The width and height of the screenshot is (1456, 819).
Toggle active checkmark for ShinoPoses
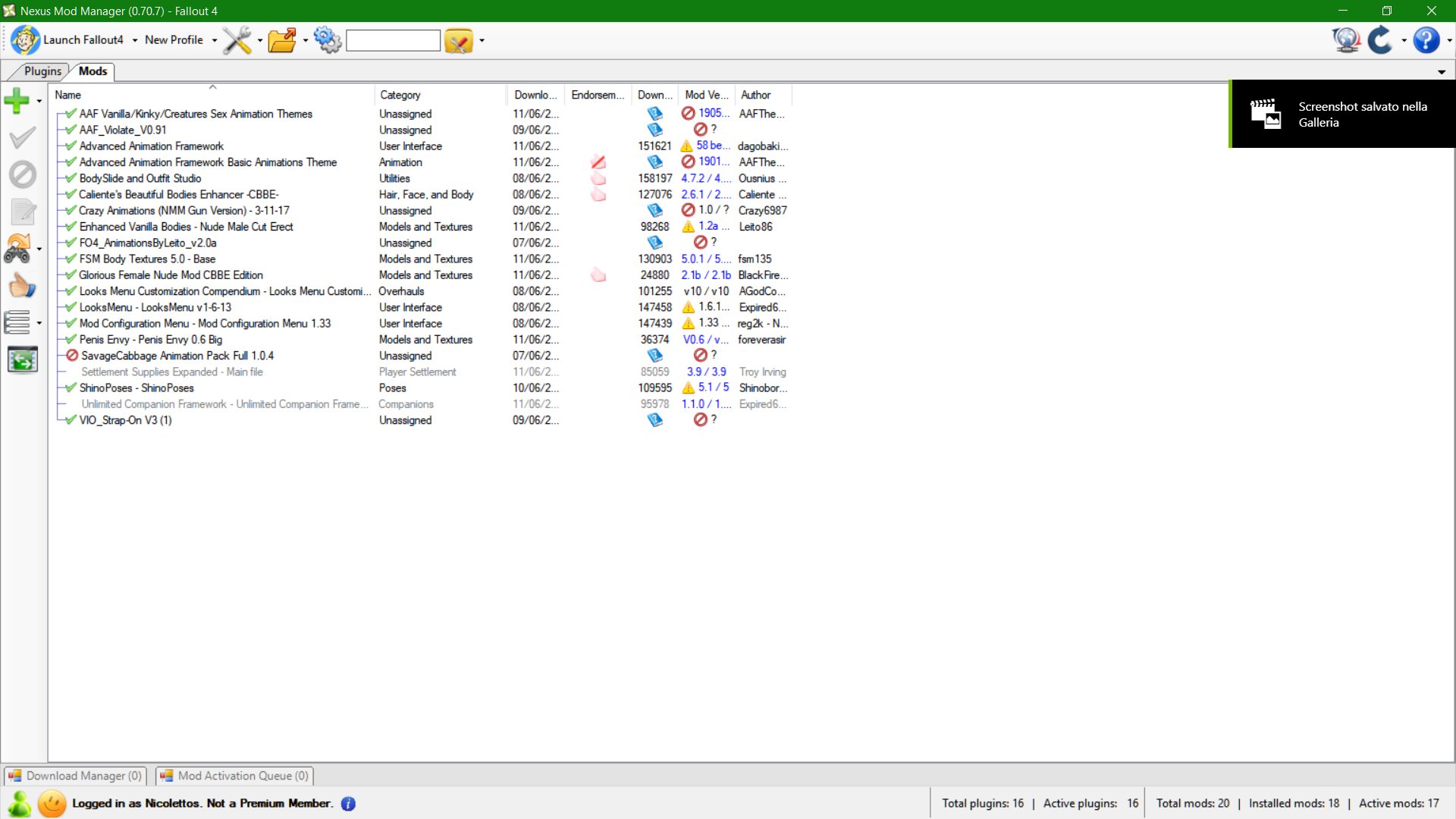click(71, 388)
